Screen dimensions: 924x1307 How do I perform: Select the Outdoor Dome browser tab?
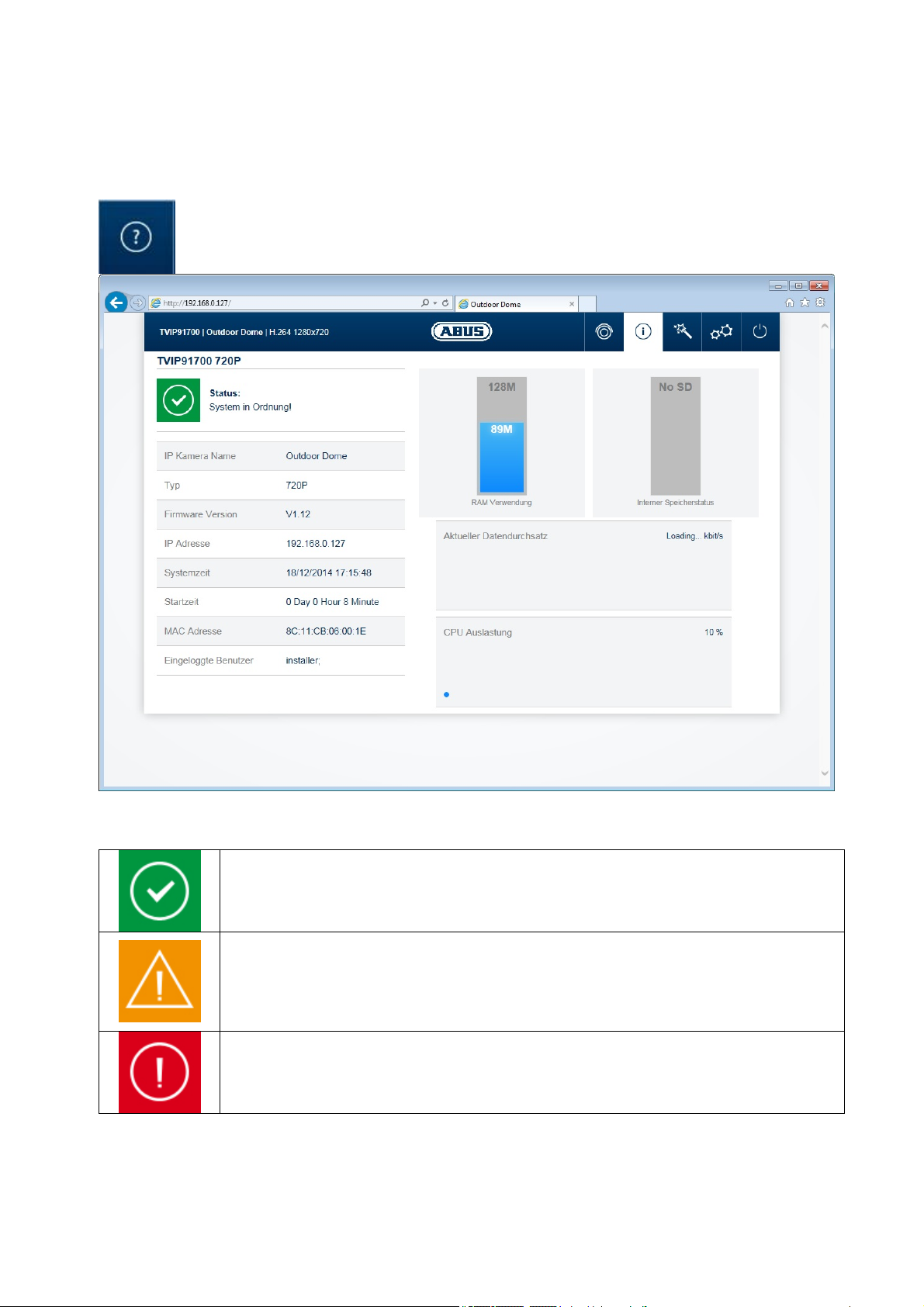[516, 304]
